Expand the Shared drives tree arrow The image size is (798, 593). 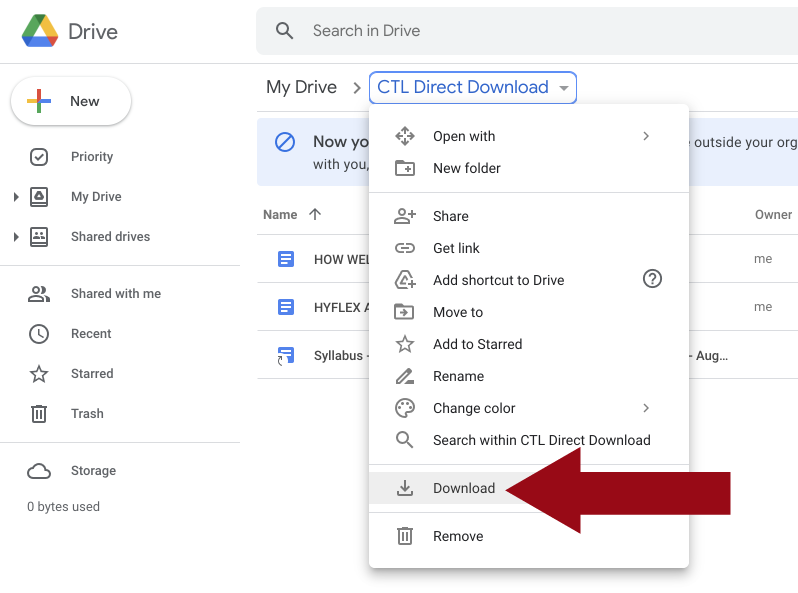point(16,237)
